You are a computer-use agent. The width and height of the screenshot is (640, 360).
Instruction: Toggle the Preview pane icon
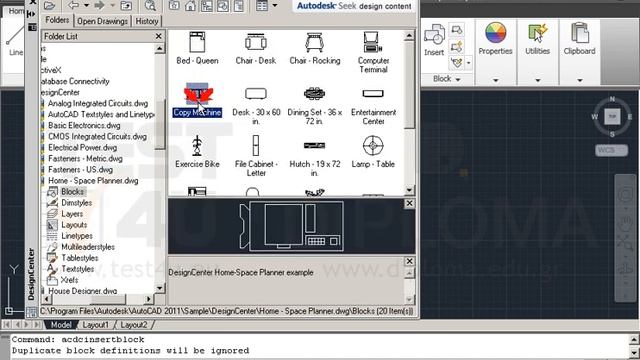pos(223,6)
